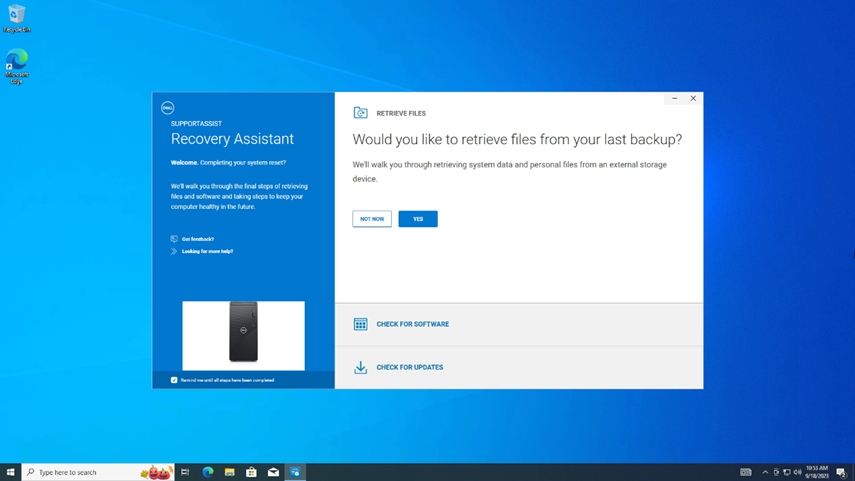Follow the Looking for more help link
Viewport: 855px width, 481px height.
207,251
